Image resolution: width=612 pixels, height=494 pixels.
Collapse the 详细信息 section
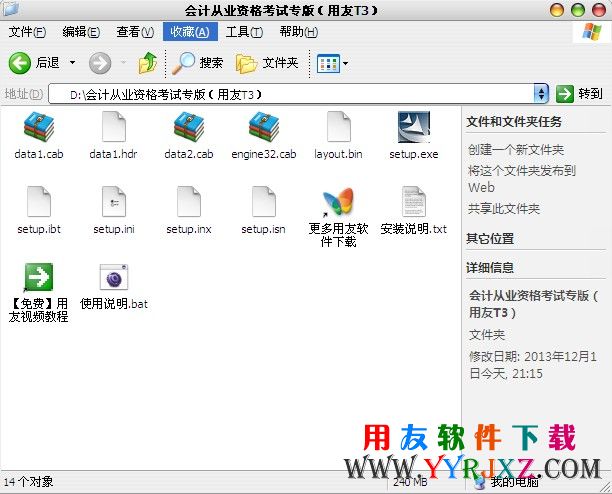coord(490,268)
